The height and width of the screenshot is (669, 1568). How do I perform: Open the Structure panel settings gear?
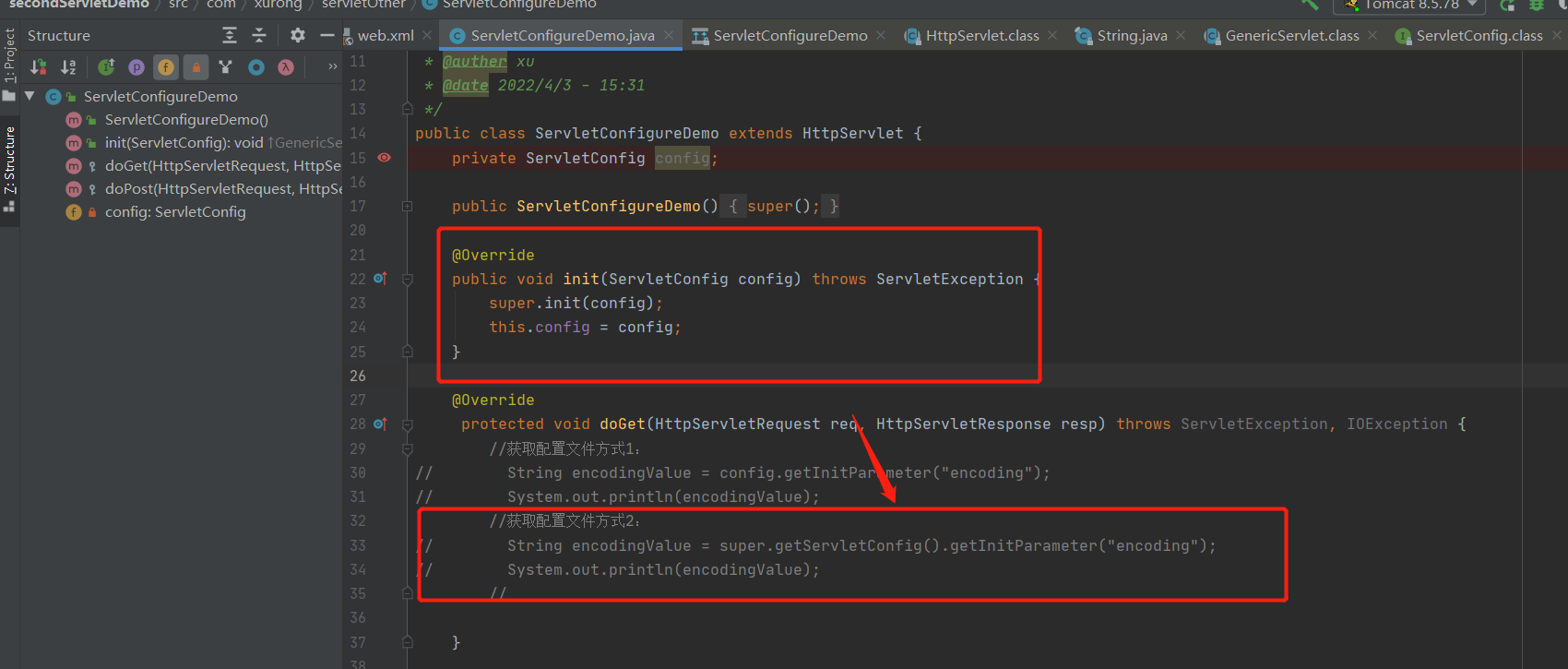(297, 35)
